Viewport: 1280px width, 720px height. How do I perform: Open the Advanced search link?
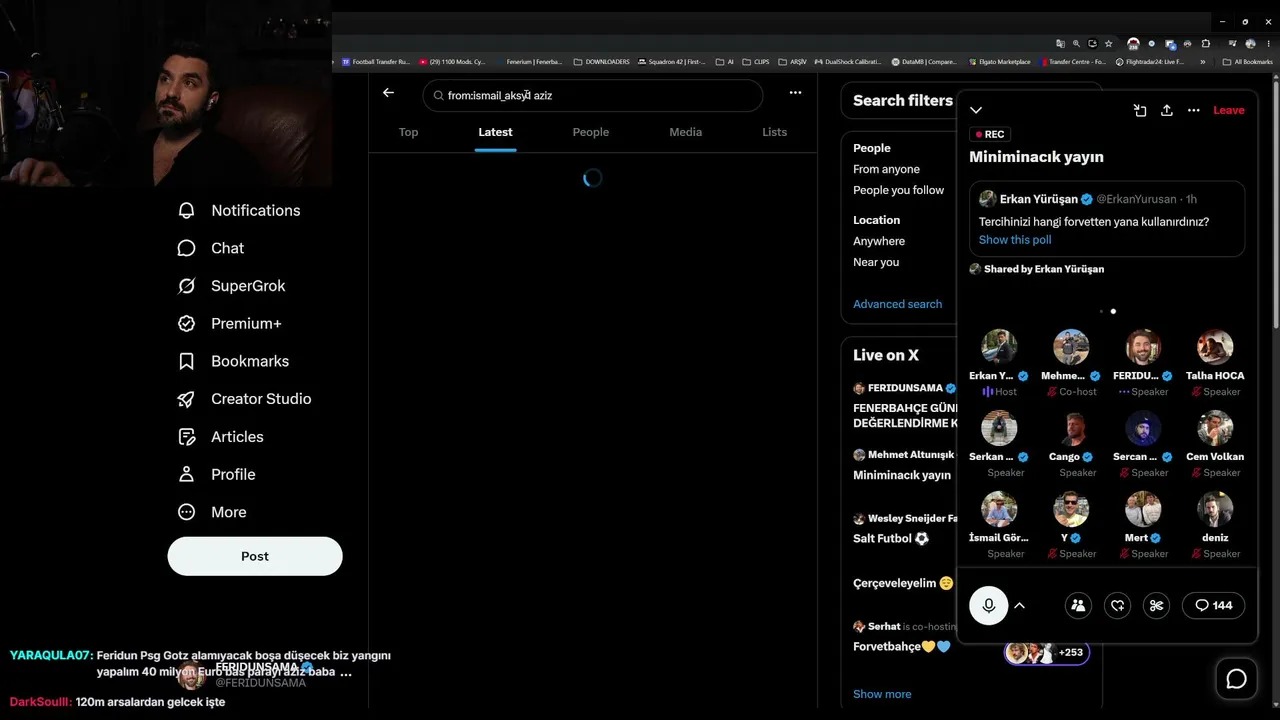[897, 304]
